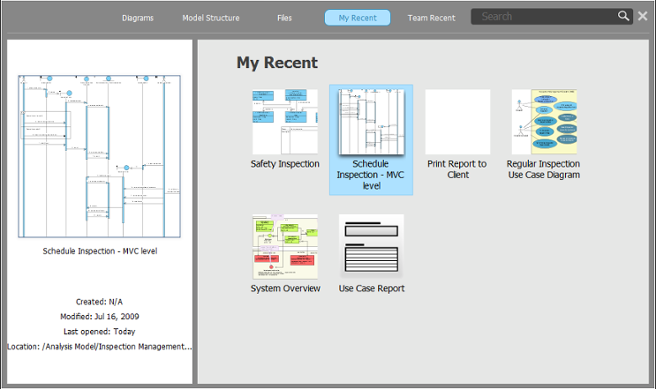This screenshot has height=389, width=656.
Task: Click the "Safety Inspection" label
Action: click(285, 164)
